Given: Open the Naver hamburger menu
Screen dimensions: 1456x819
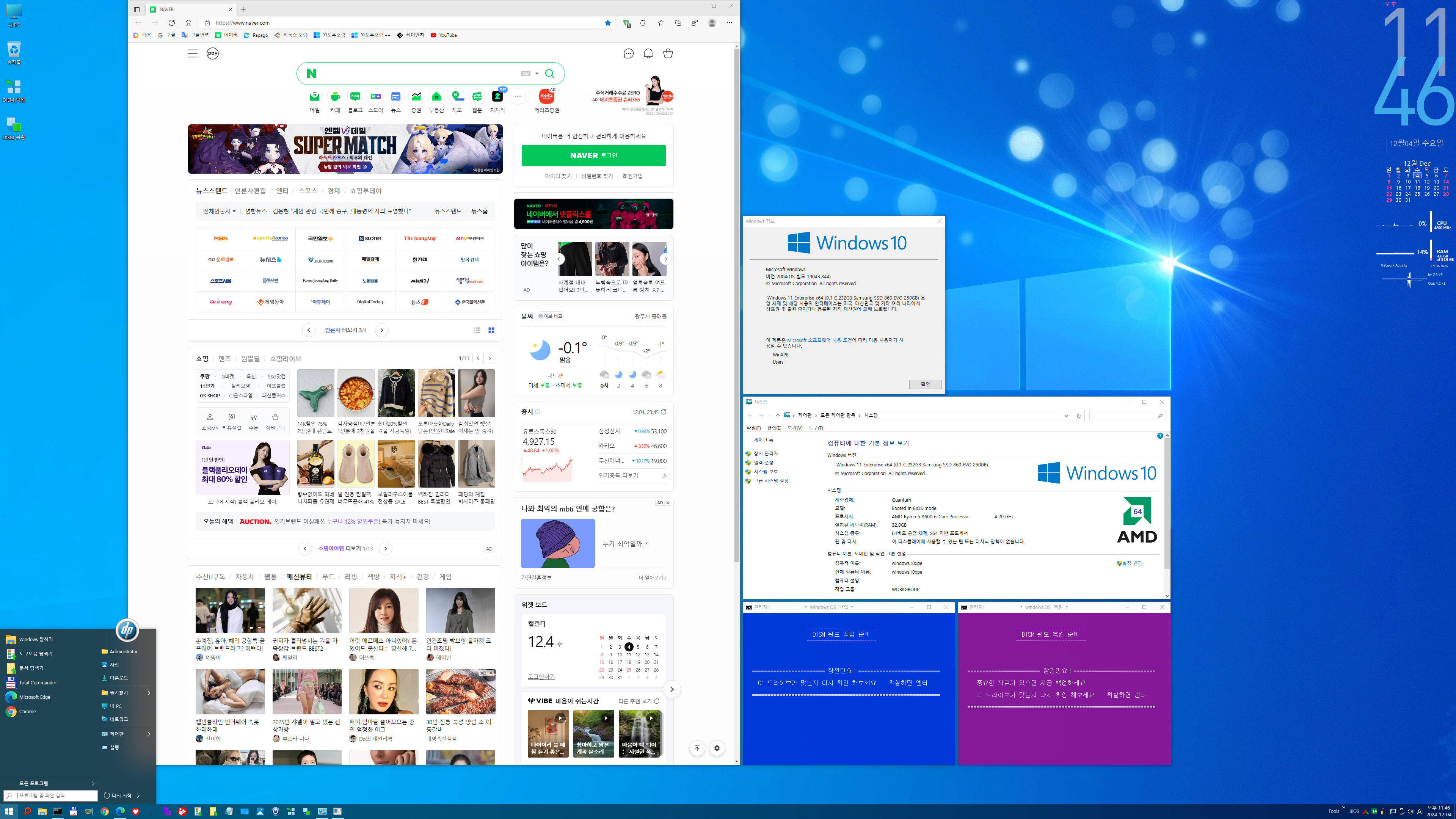Looking at the screenshot, I should coord(192,53).
